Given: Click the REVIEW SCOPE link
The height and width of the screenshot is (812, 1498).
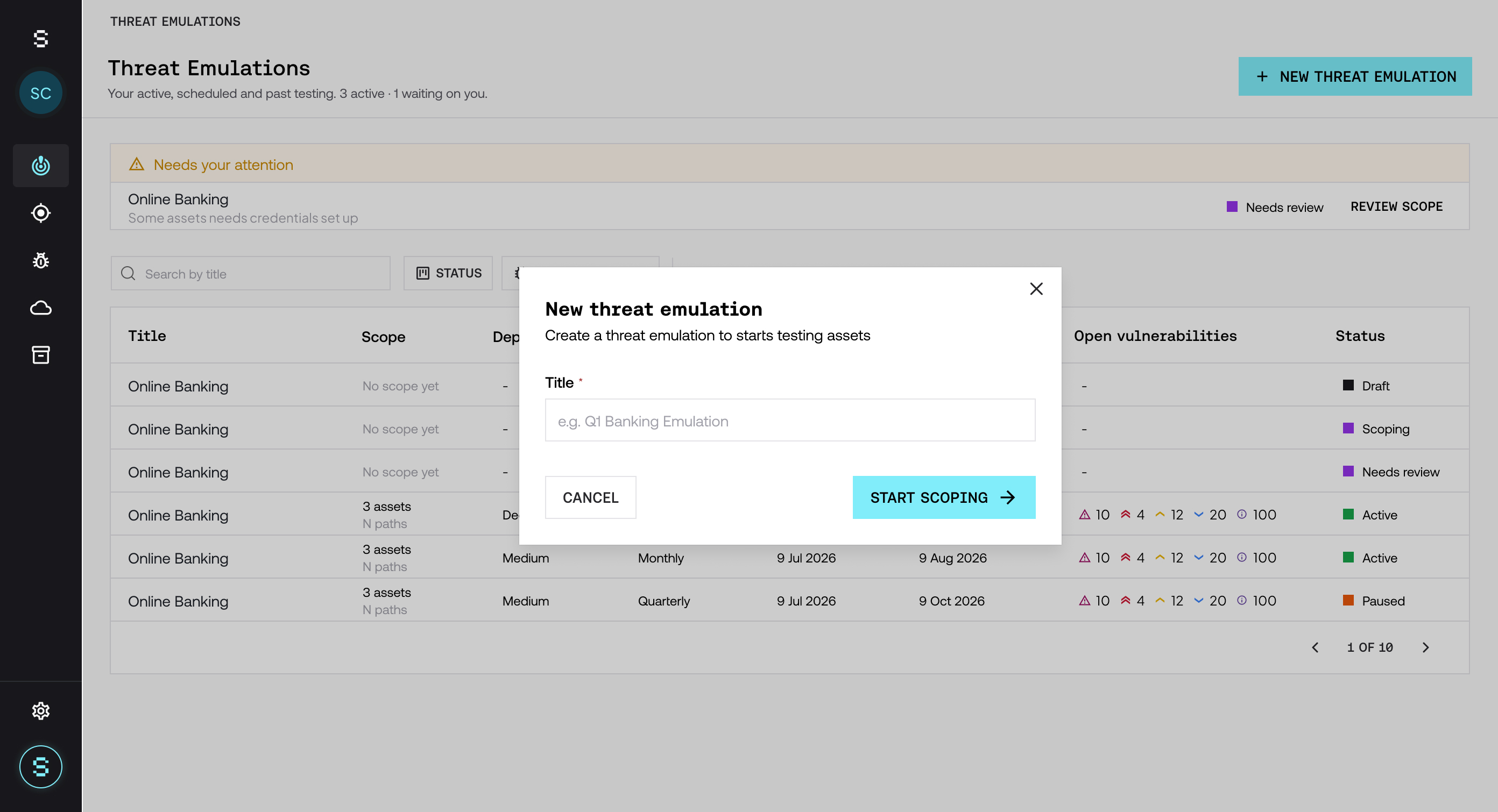Looking at the screenshot, I should click(x=1396, y=206).
